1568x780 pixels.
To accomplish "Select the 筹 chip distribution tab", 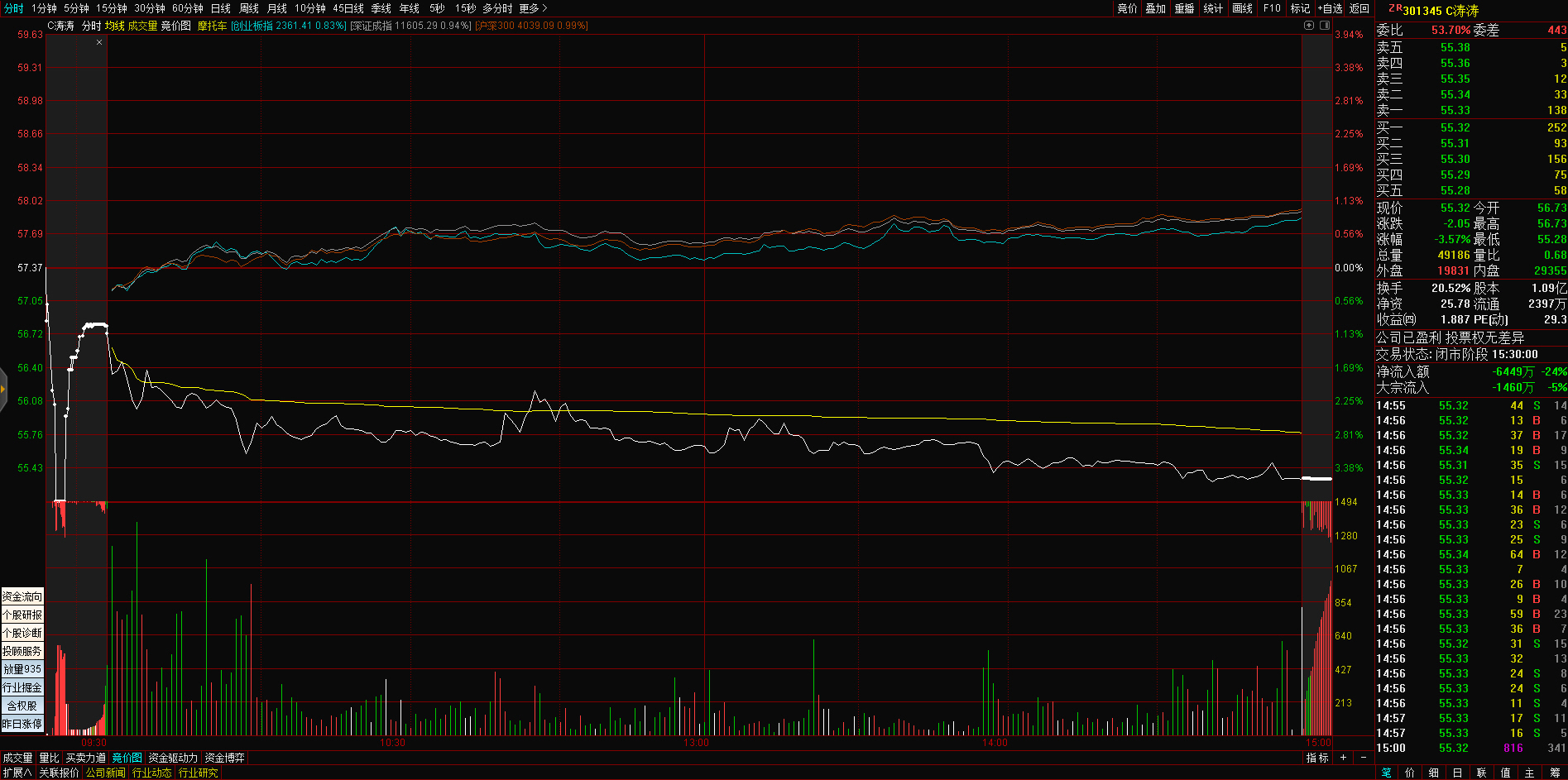I will tap(1555, 773).
